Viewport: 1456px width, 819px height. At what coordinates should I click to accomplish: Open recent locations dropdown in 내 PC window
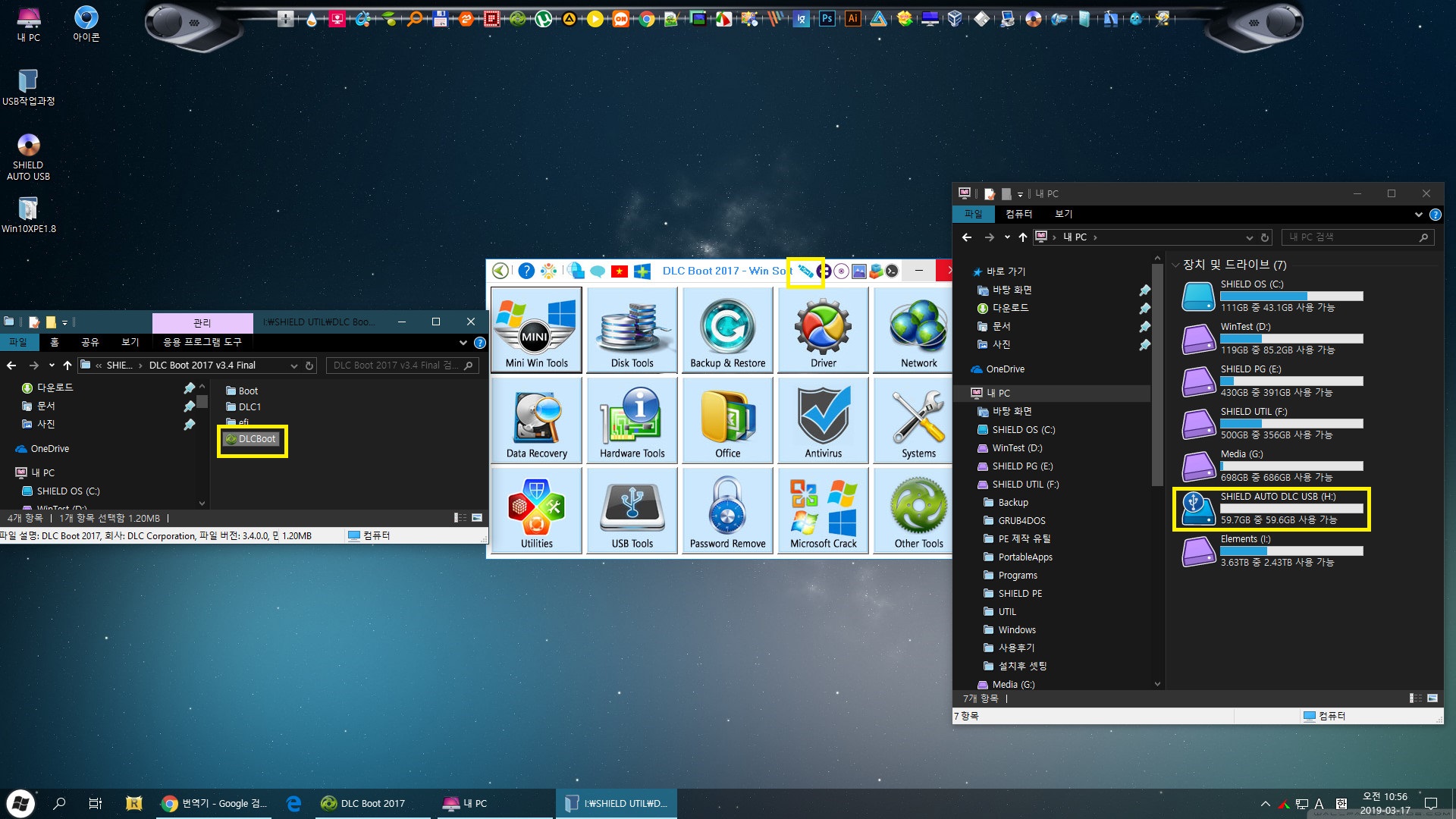pos(1007,237)
